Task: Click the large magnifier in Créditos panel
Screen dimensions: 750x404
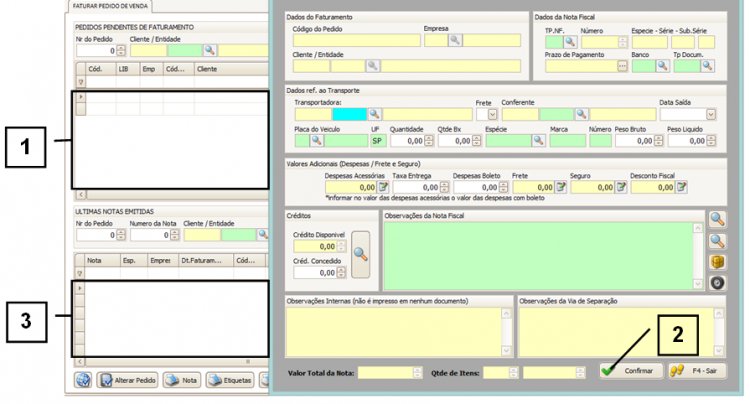Action: point(359,253)
